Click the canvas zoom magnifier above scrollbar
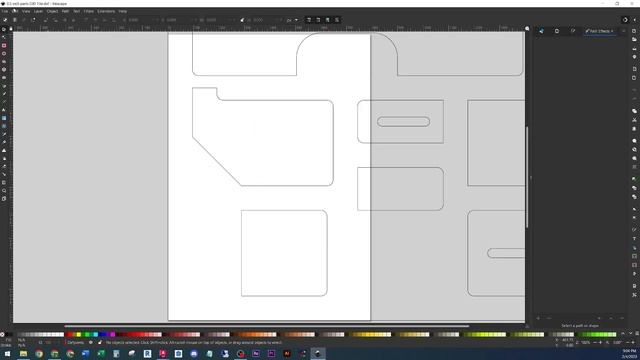The width and height of the screenshot is (640, 360). point(527,29)
